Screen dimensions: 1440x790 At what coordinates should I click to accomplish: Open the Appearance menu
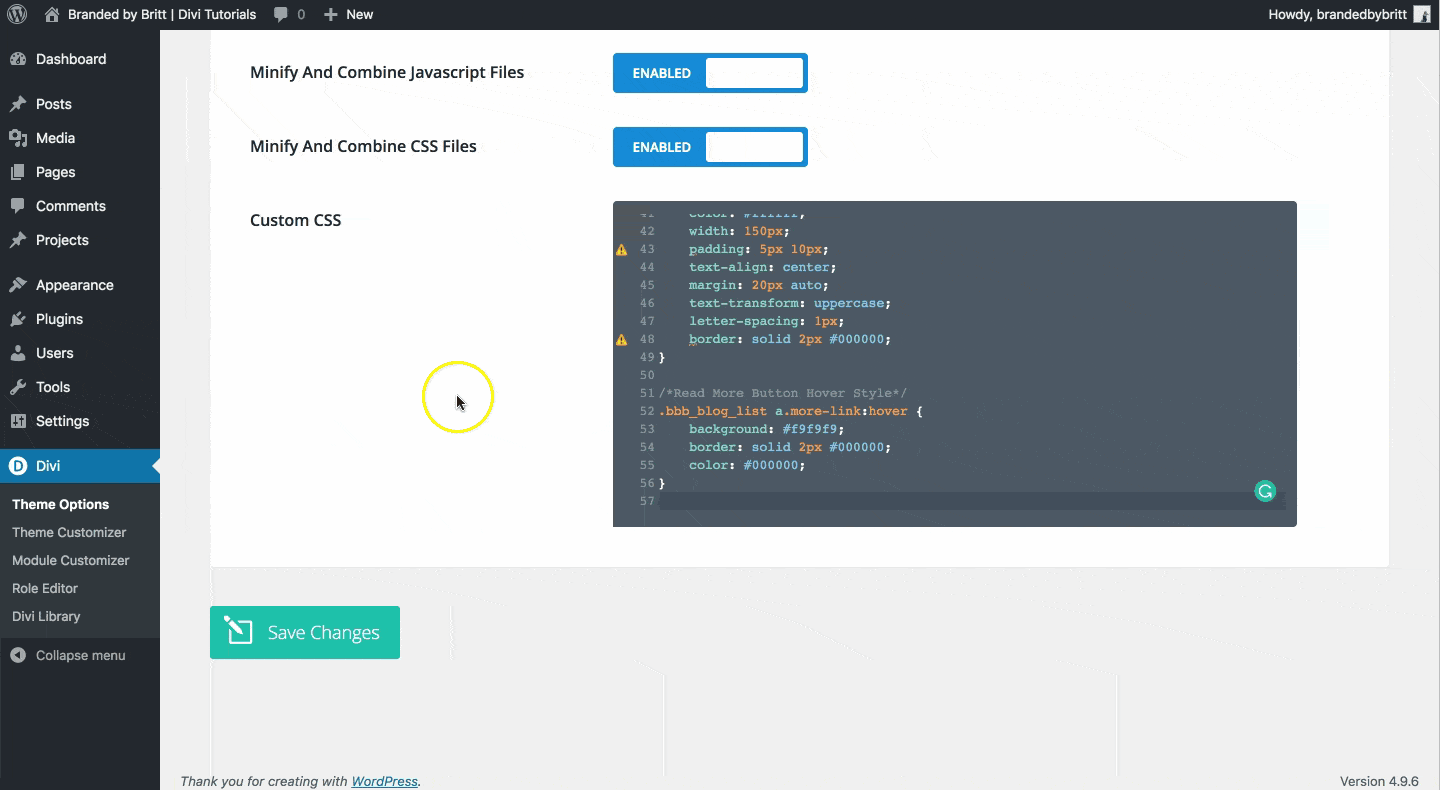pos(80,285)
